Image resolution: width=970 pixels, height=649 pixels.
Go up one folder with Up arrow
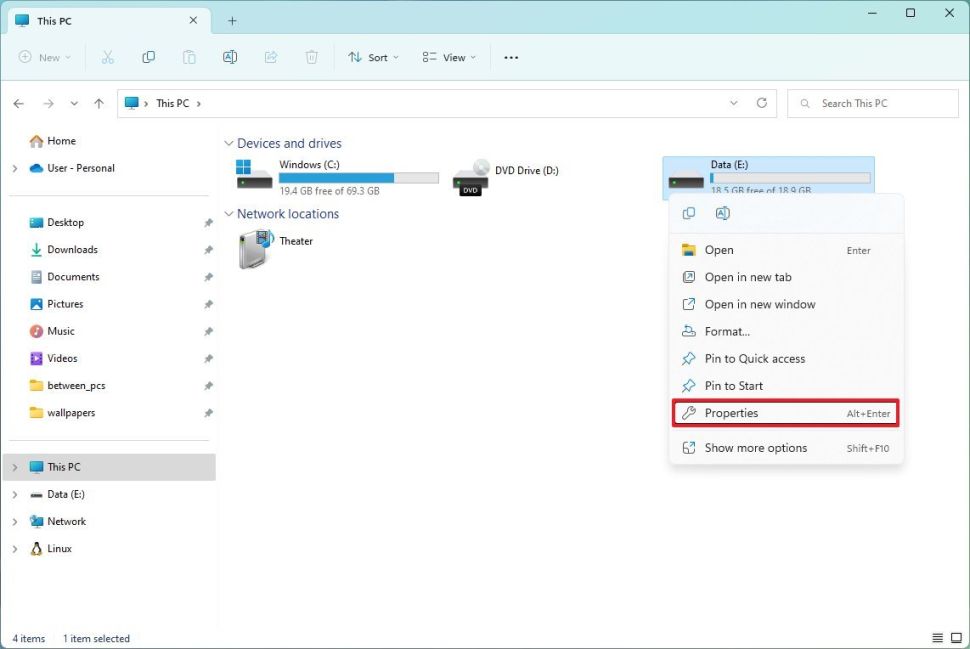click(98, 103)
